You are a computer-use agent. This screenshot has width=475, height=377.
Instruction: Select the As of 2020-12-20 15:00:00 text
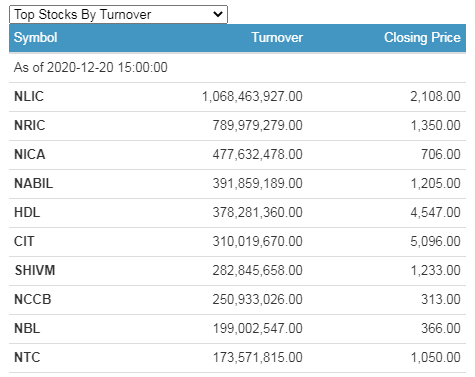click(91, 67)
